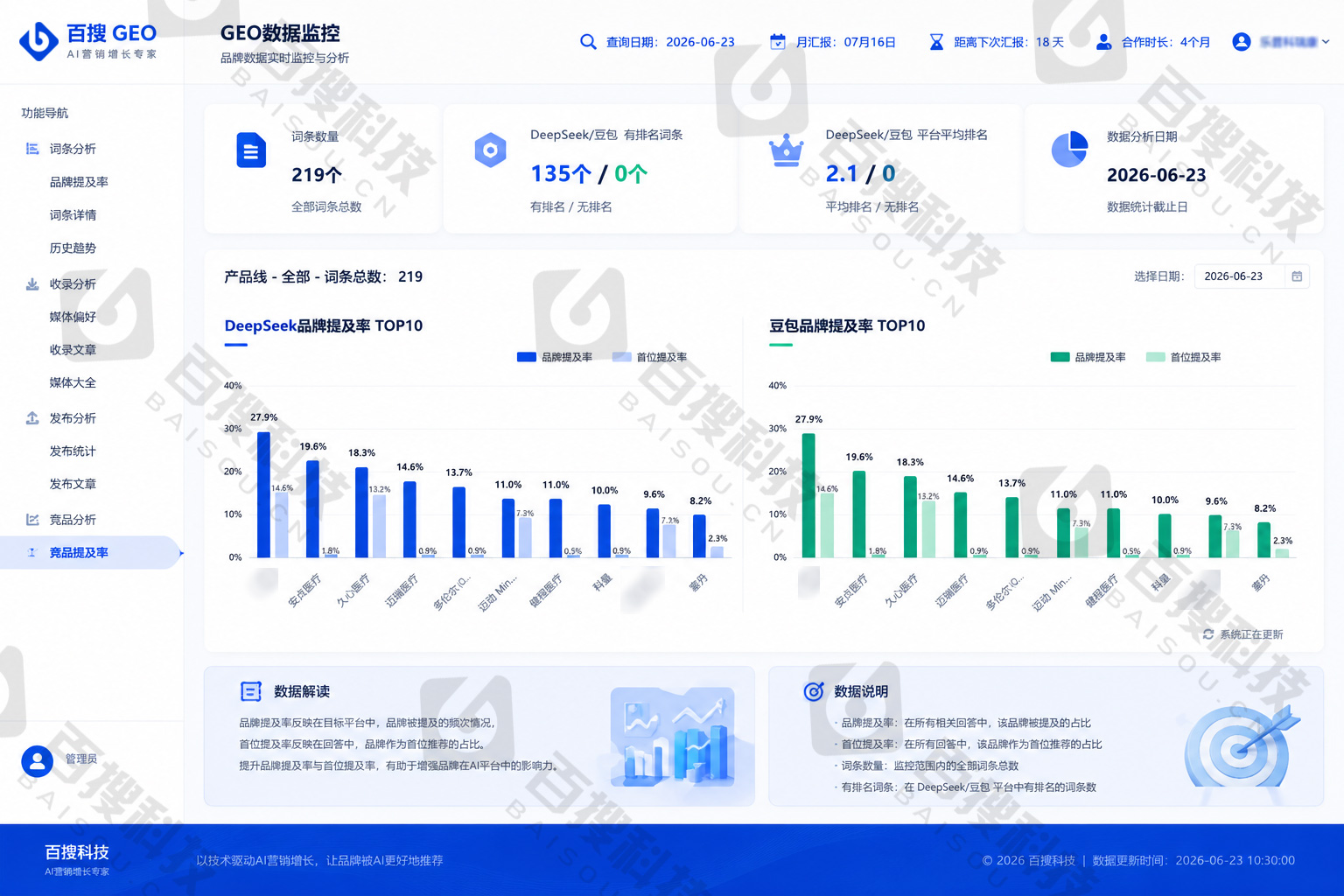The image size is (1344, 896).
Task: Click 合作时长: 4个月 text
Action: click(x=1166, y=42)
